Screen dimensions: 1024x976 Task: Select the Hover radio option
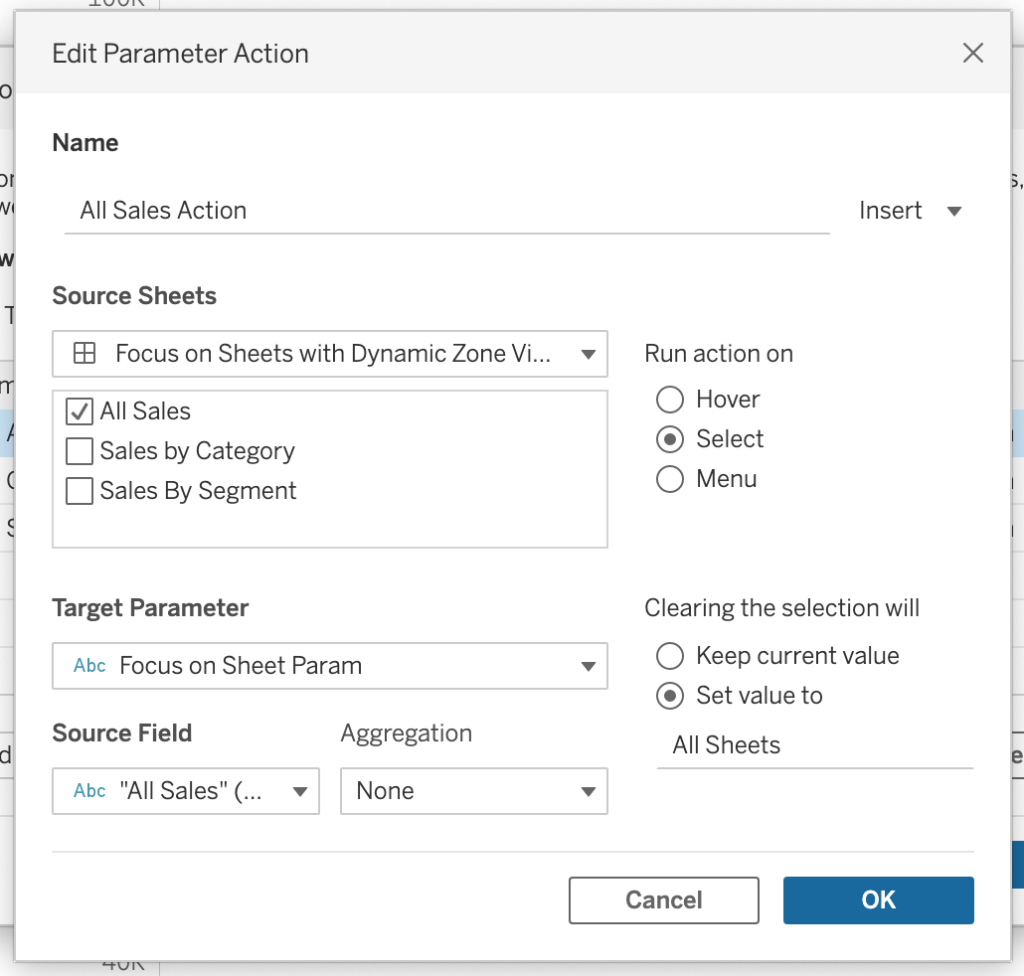[670, 400]
